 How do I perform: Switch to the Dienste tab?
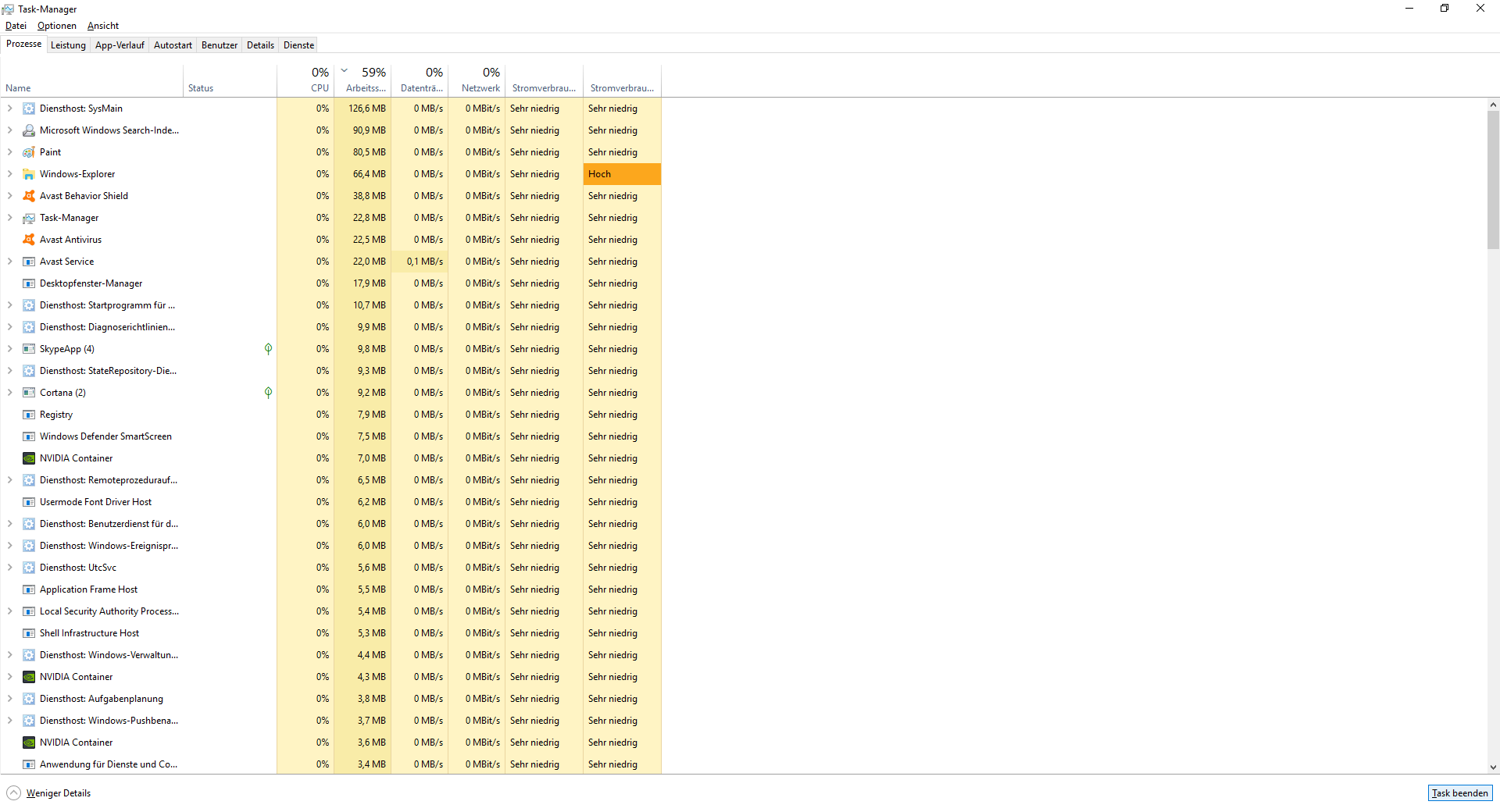[x=298, y=45]
